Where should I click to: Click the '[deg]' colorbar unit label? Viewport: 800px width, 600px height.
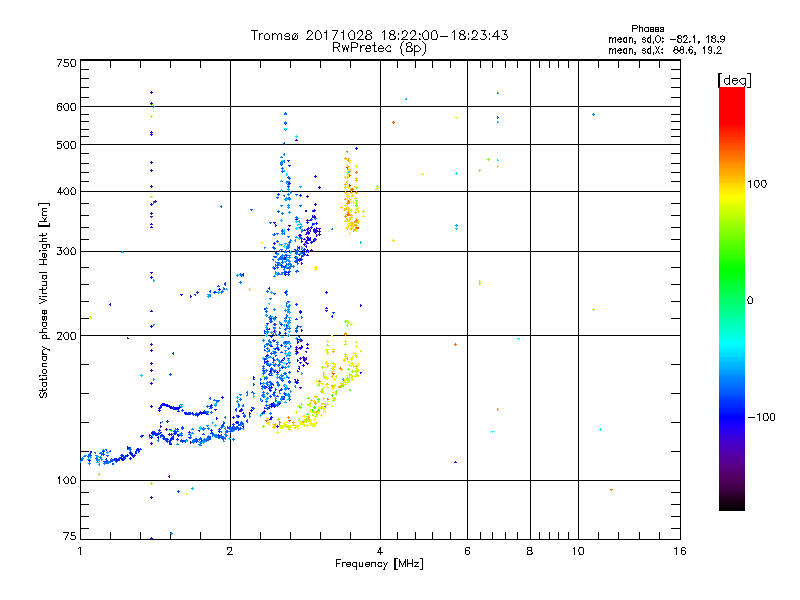(x=734, y=80)
